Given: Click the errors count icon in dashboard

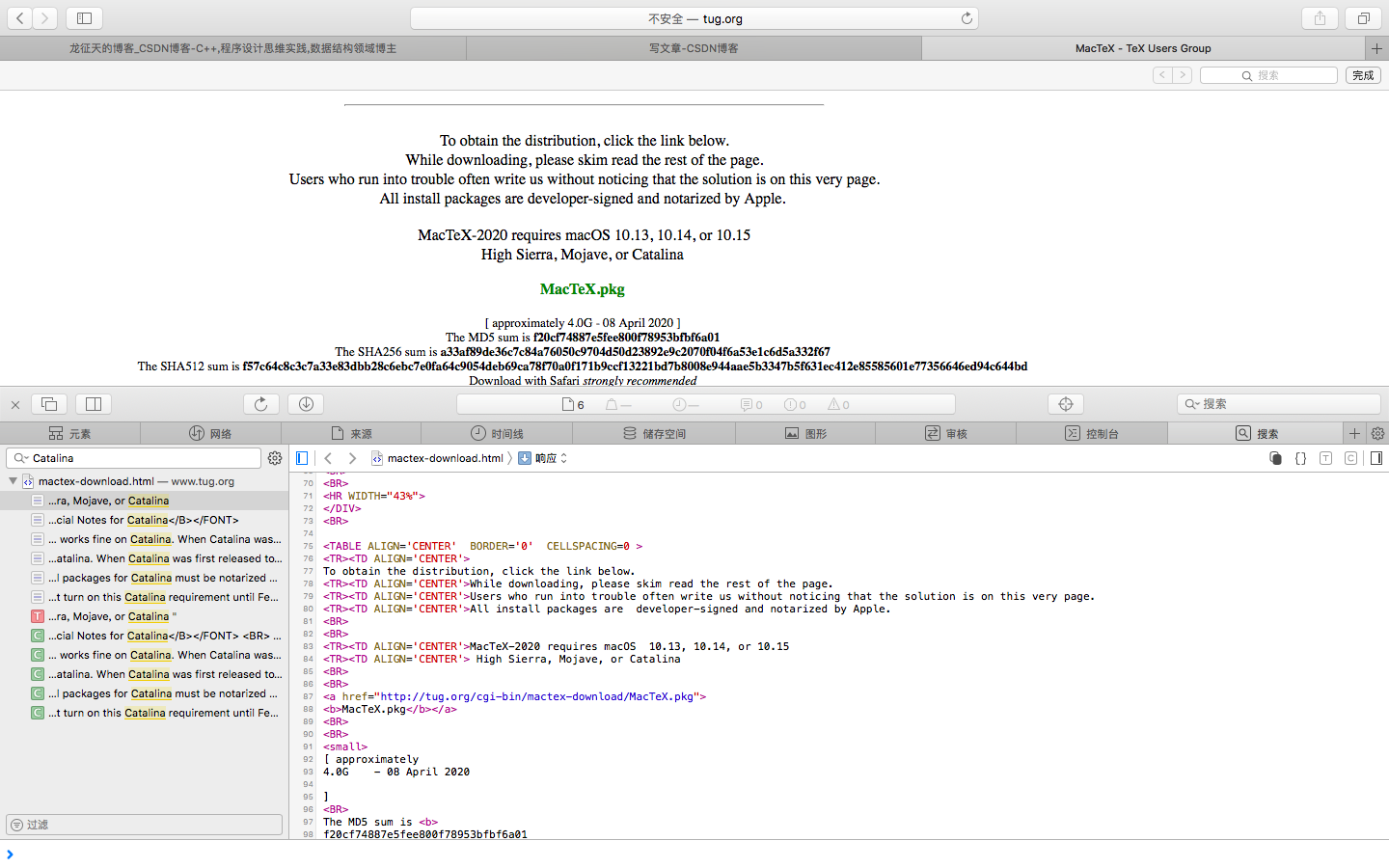Looking at the screenshot, I should tap(795, 405).
